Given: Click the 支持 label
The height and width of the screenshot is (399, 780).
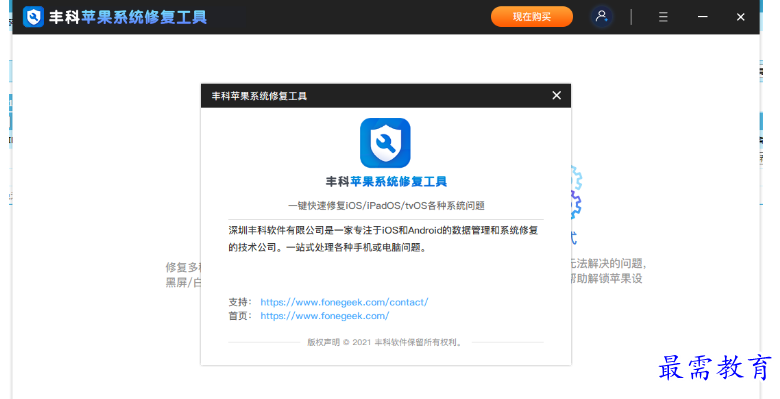Looking at the screenshot, I should pos(240,302).
